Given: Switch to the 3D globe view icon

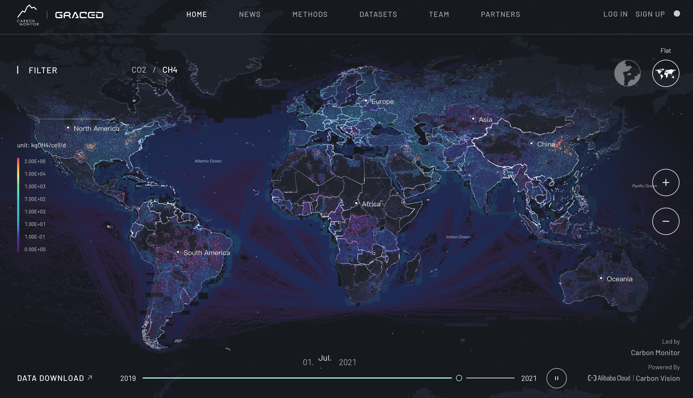Looking at the screenshot, I should click(x=627, y=73).
